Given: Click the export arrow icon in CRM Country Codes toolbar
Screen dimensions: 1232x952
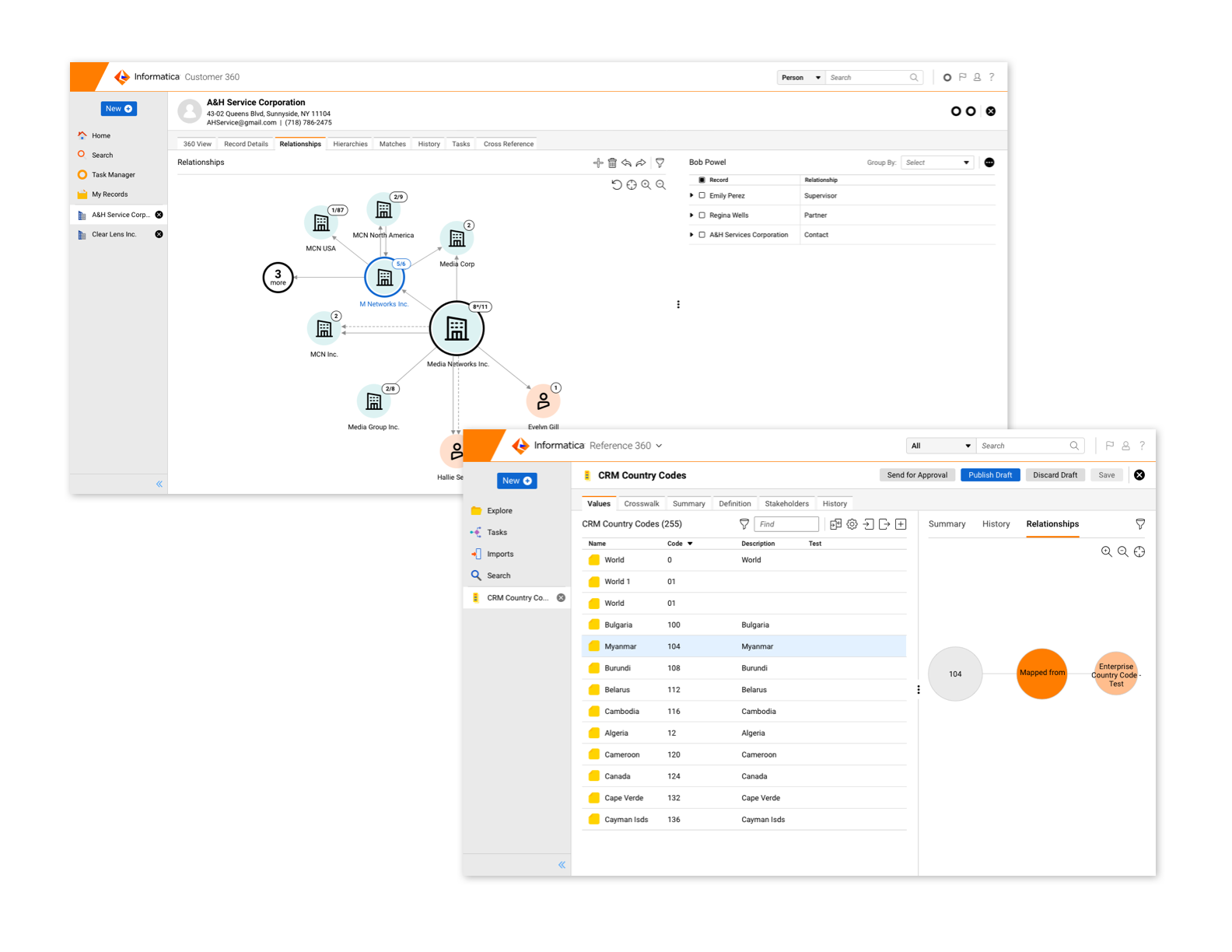Looking at the screenshot, I should click(x=884, y=524).
